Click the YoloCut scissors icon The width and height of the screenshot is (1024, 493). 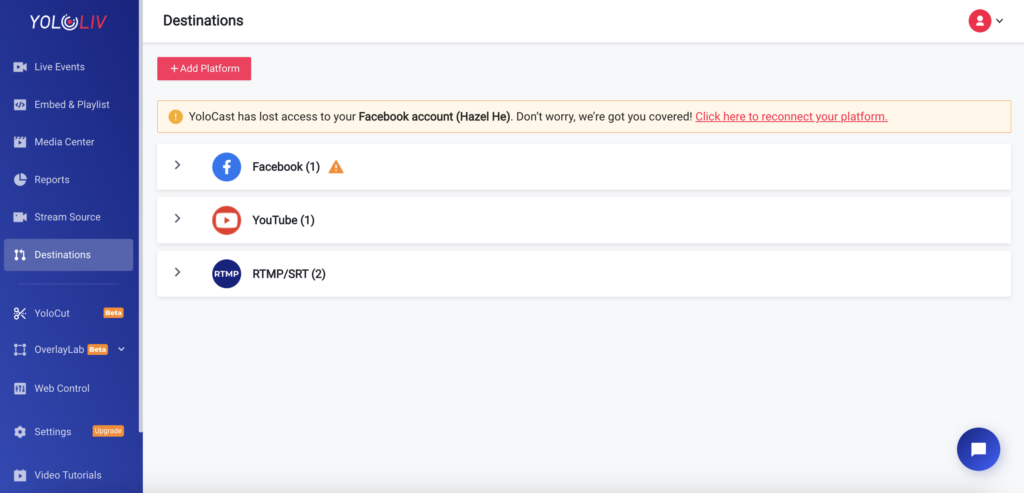point(20,313)
